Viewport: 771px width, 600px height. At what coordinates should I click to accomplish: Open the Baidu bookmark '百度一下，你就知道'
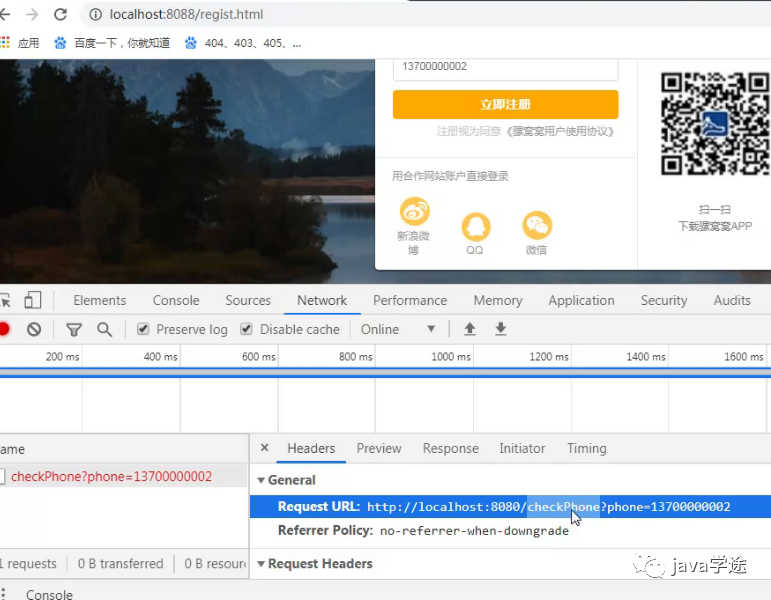(112, 43)
